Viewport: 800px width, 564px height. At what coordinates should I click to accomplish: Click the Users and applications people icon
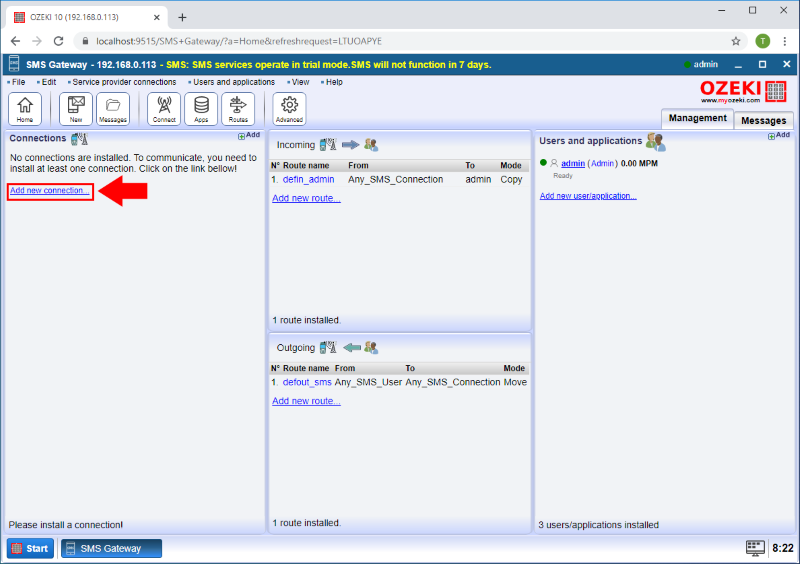point(656,141)
